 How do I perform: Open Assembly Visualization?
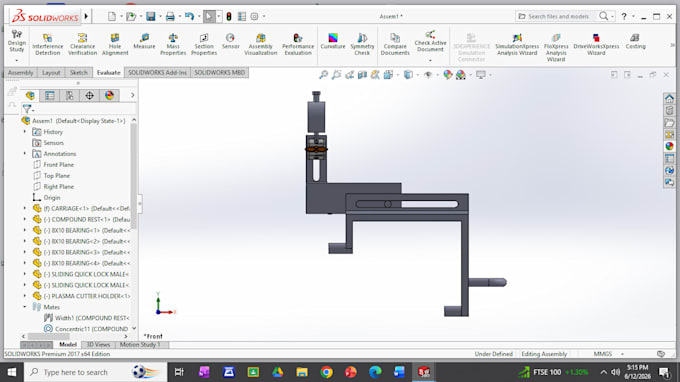tap(261, 44)
